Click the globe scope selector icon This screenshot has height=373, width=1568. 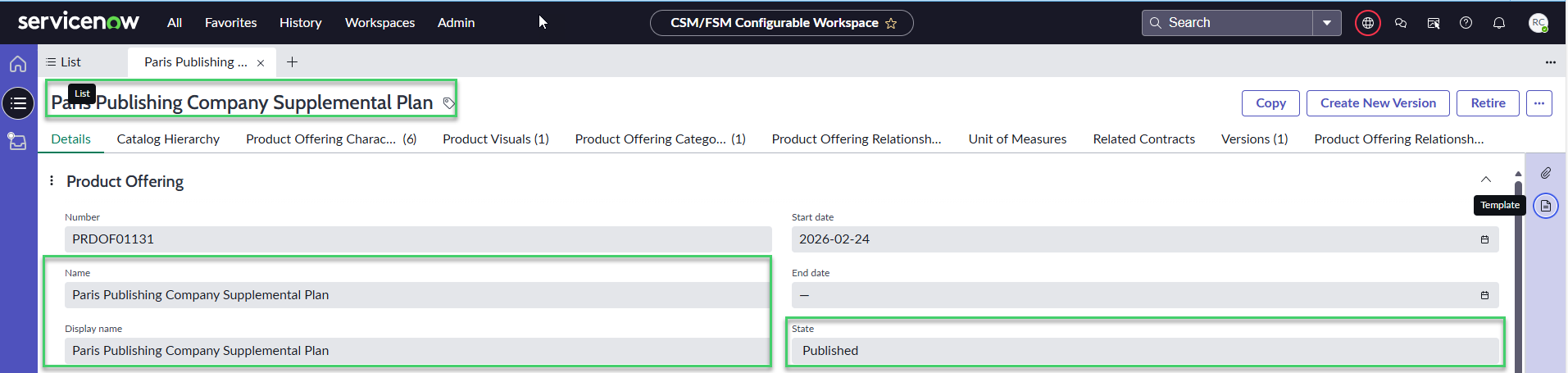click(x=1367, y=23)
